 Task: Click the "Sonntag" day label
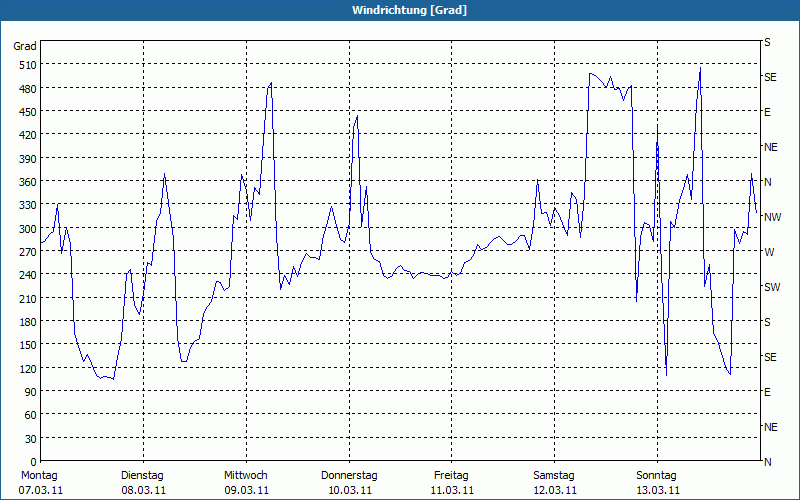[x=657, y=476]
